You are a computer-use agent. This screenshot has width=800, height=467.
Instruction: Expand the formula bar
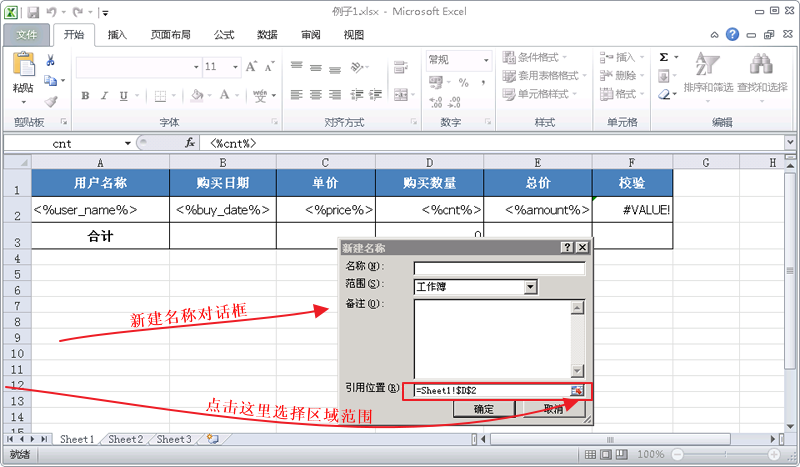790,142
